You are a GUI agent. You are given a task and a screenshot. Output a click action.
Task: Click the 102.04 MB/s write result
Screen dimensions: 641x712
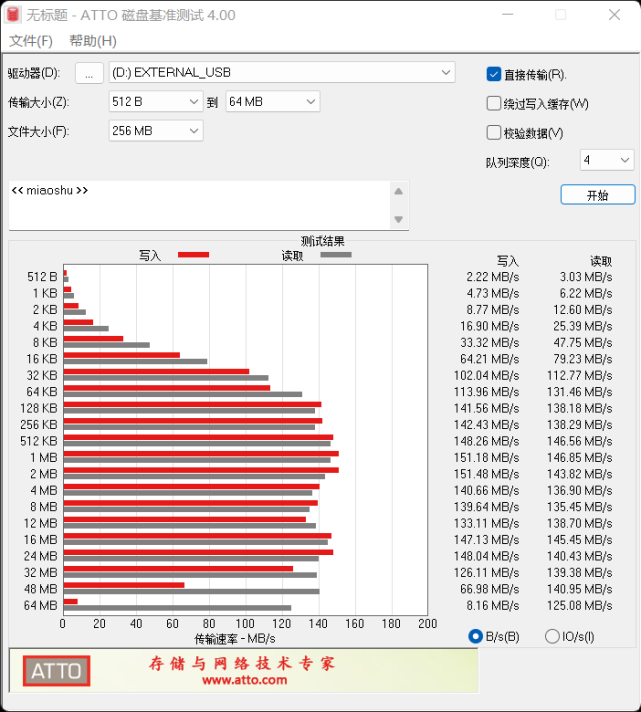click(487, 376)
